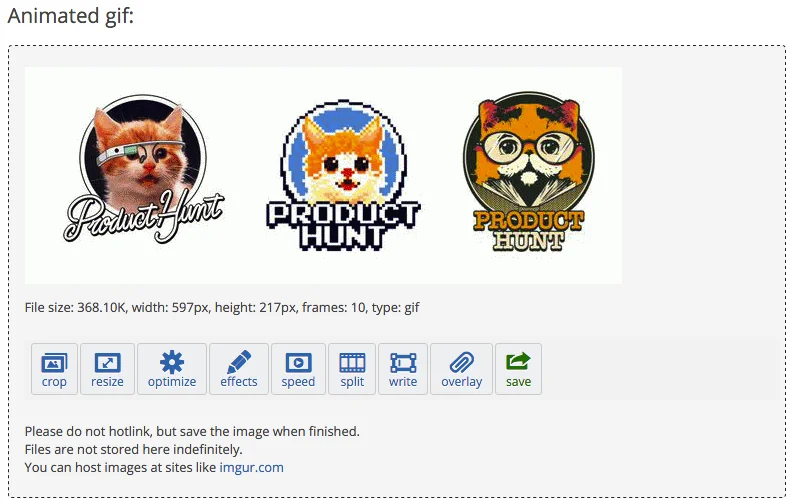The height and width of the screenshot is (501, 791).
Task: Open the resize tool
Action: [107, 369]
